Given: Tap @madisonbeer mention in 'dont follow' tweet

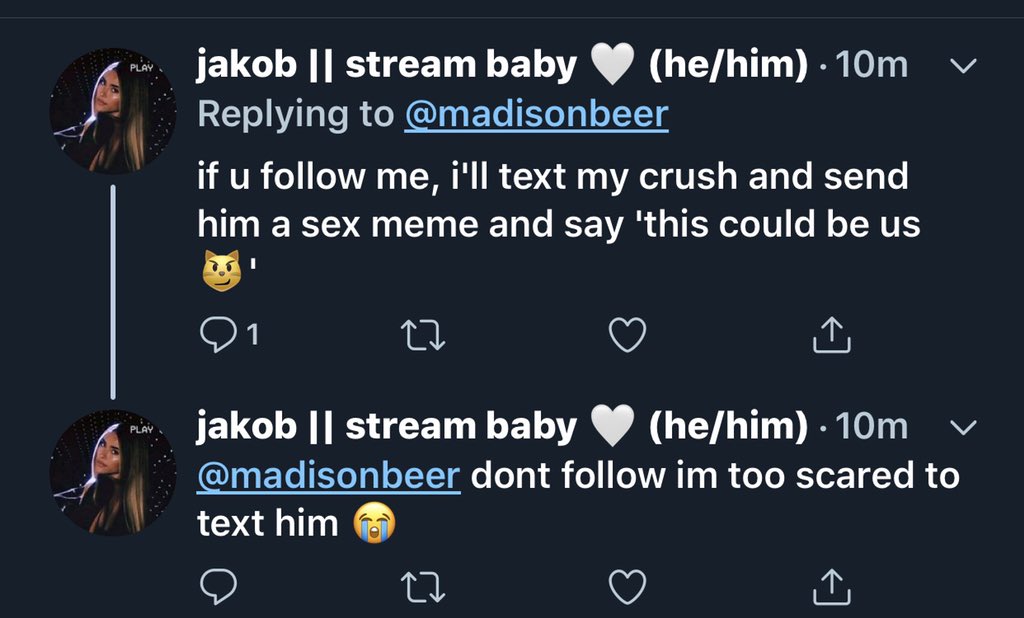Looking at the screenshot, I should click(x=329, y=475).
